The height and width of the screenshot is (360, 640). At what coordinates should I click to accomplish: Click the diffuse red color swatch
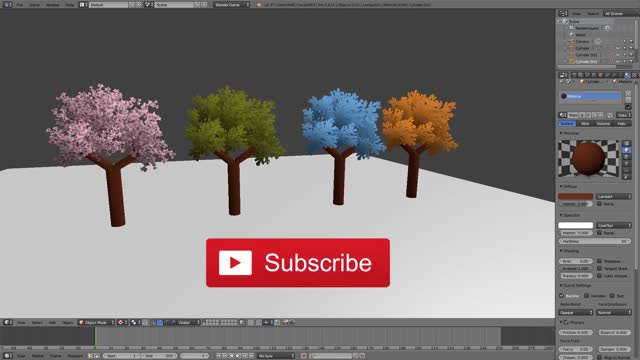pyautogui.click(x=576, y=196)
